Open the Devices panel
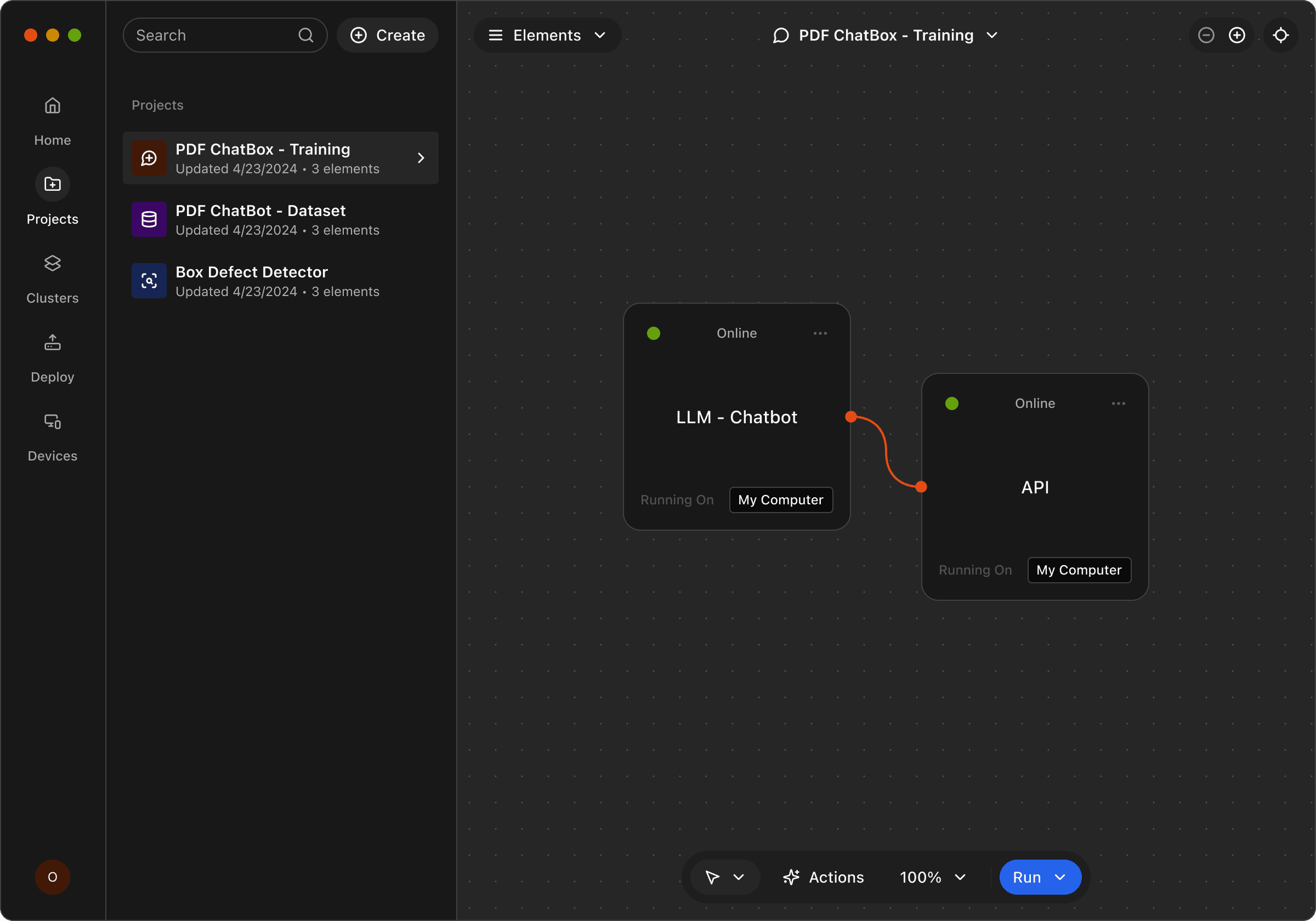This screenshot has height=921, width=1316. pyautogui.click(x=52, y=436)
